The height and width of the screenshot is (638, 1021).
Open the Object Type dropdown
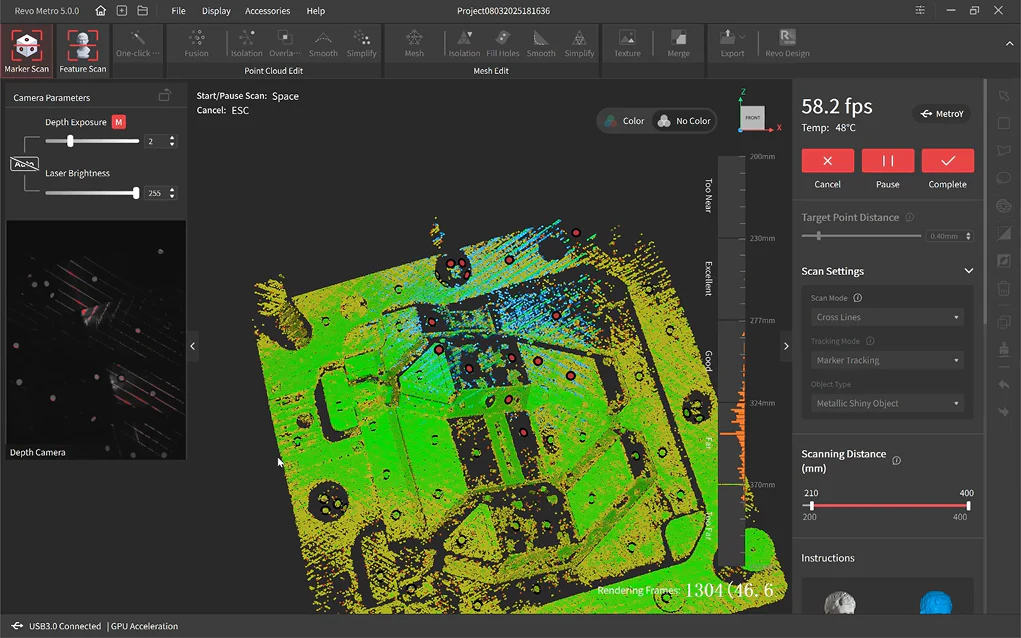pyautogui.click(x=886, y=403)
